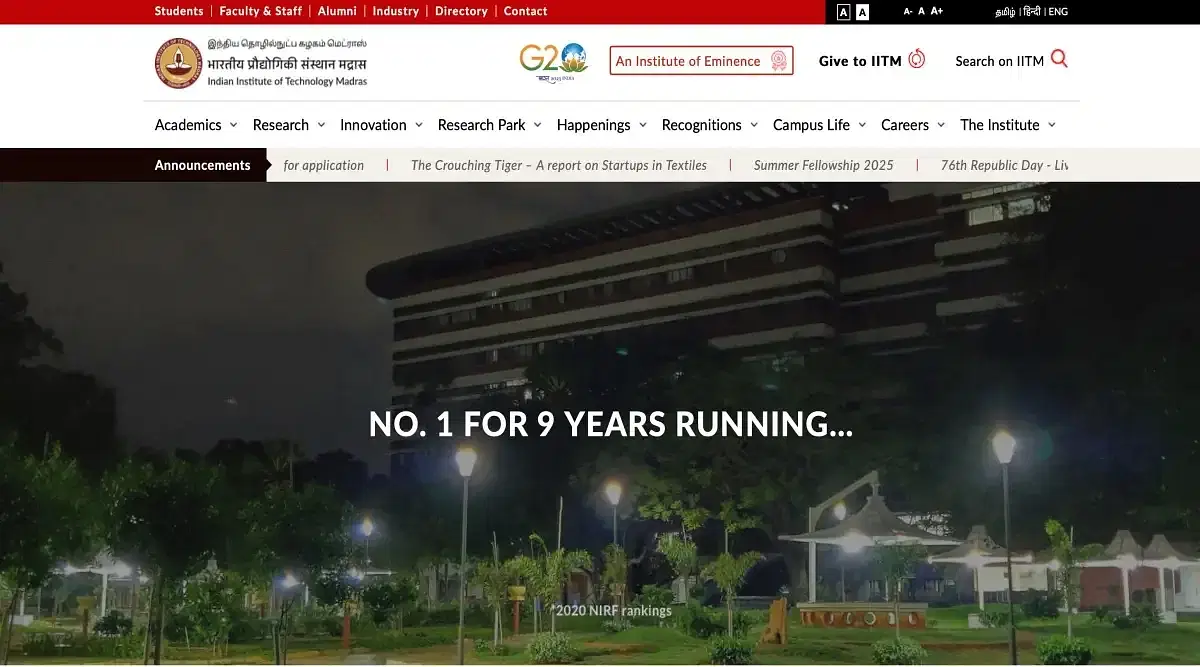Screen dimensions: 1200x667
Task: Expand the Recognitions menu chevron
Action: point(753,125)
